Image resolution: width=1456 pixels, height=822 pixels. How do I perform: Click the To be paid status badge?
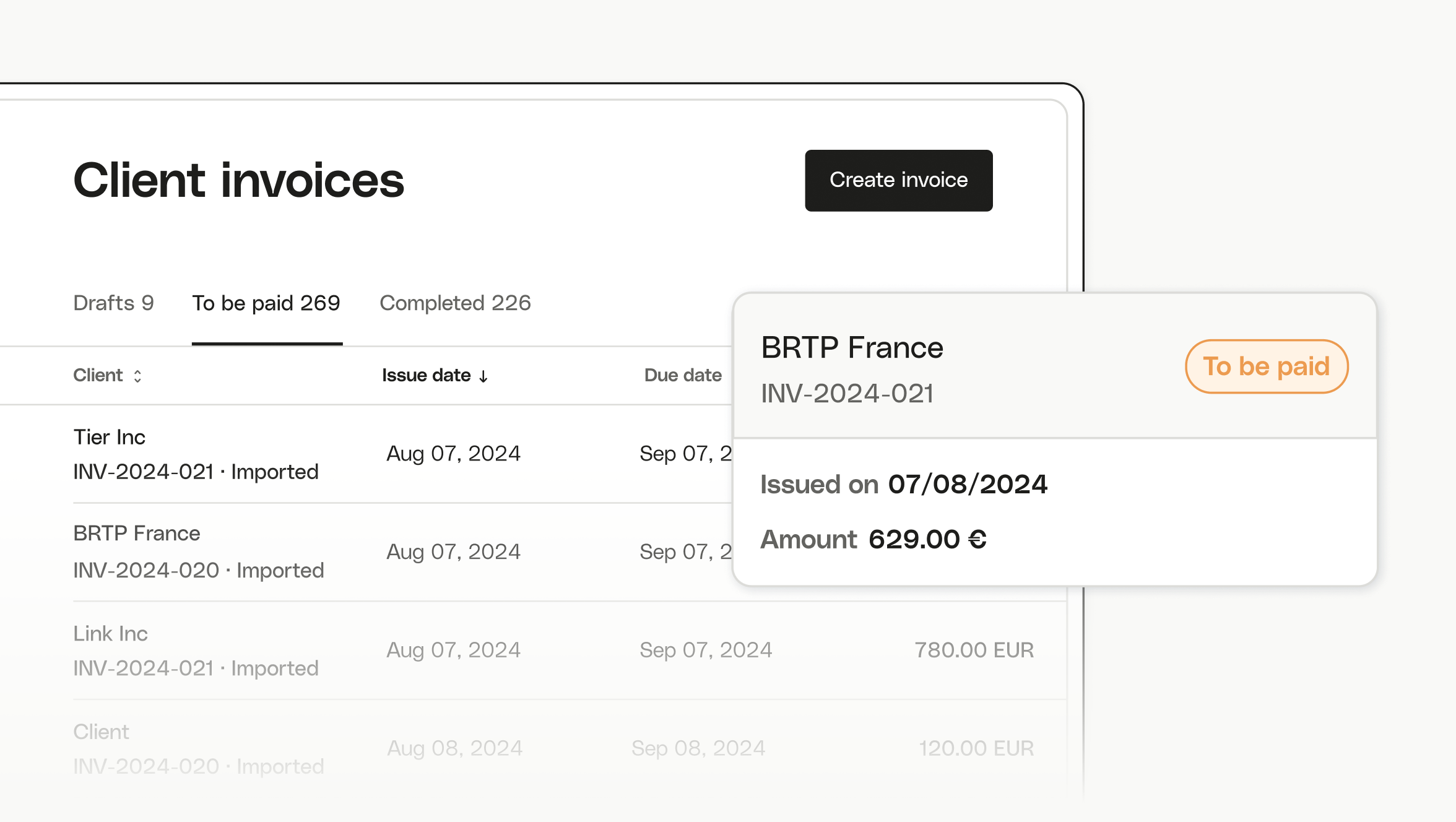[1267, 366]
